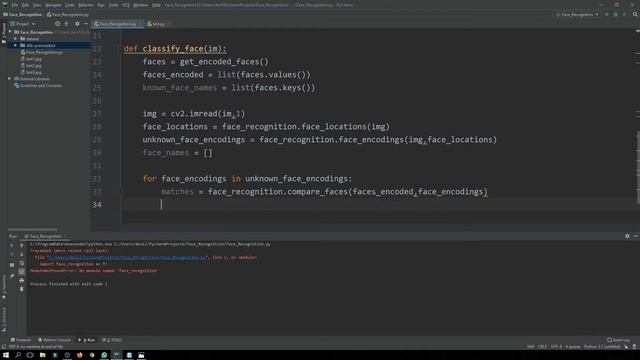This screenshot has width=640, height=360.
Task: Click the print icon in run console
Action: click(22, 280)
